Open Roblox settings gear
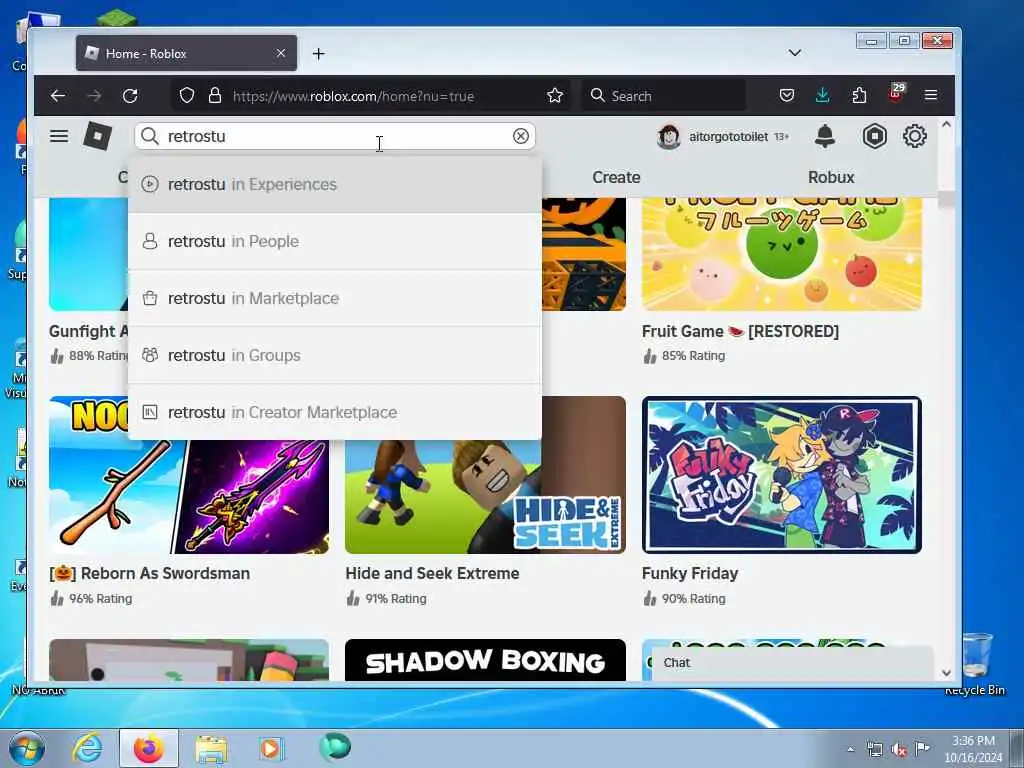This screenshot has height=768, width=1024. pos(914,136)
